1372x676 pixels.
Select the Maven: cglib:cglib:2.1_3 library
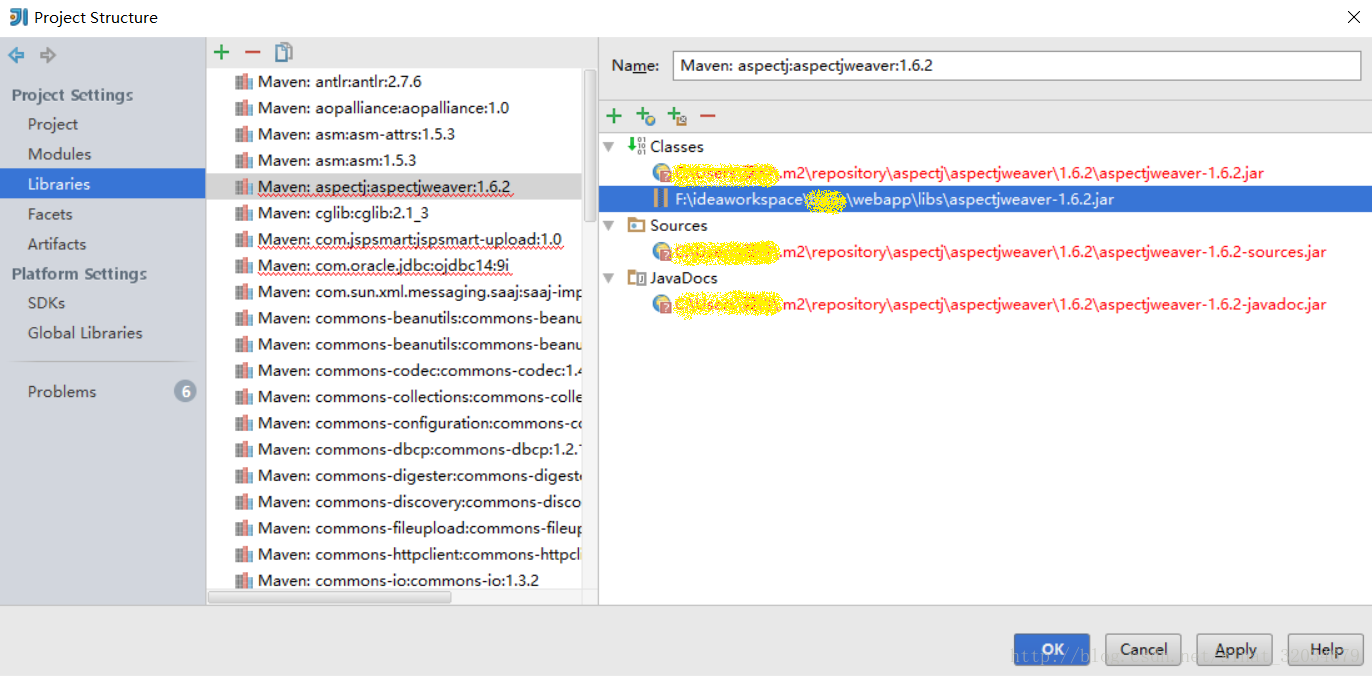330,212
